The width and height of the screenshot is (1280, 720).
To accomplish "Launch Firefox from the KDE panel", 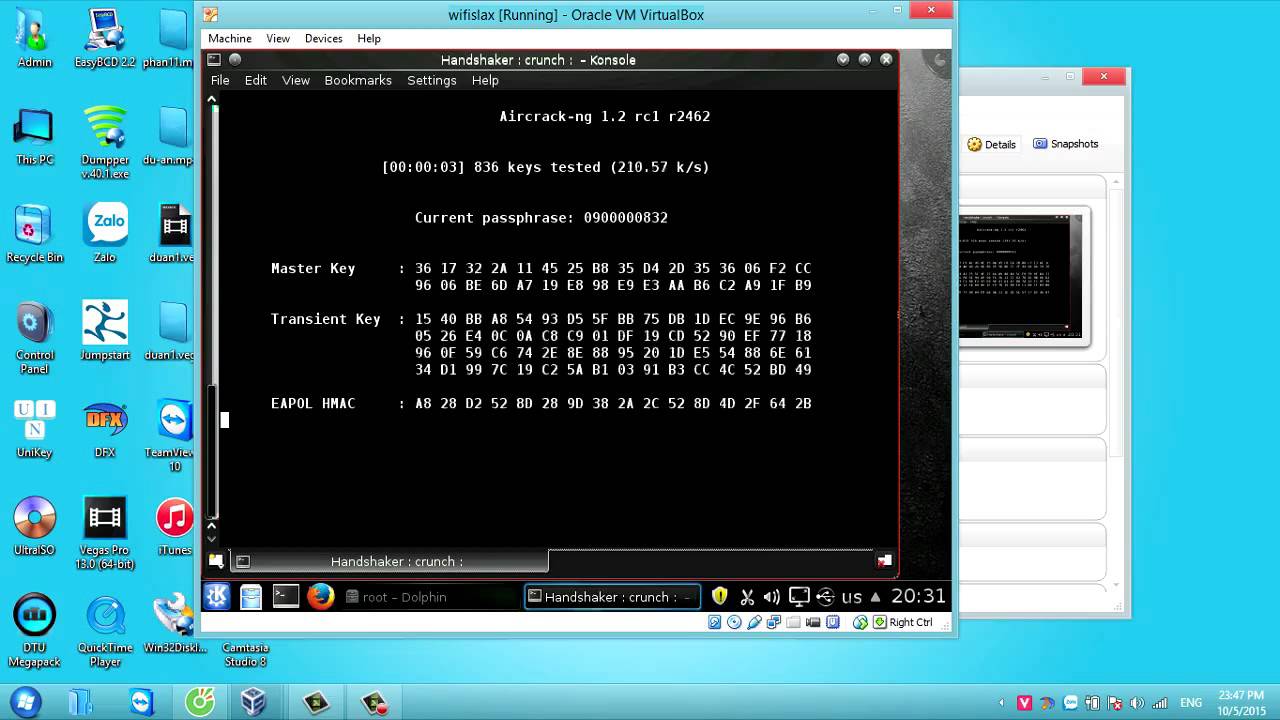I will pyautogui.click(x=320, y=597).
